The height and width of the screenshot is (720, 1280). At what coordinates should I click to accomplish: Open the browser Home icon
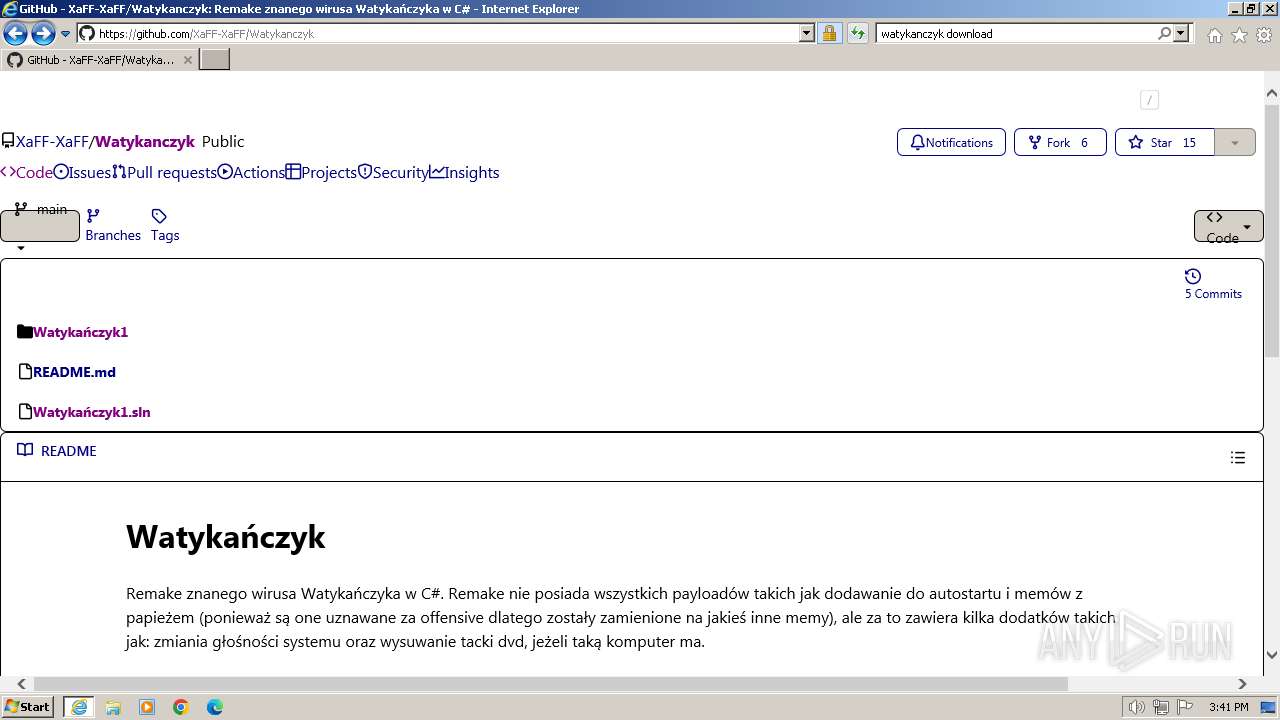[x=1214, y=35]
